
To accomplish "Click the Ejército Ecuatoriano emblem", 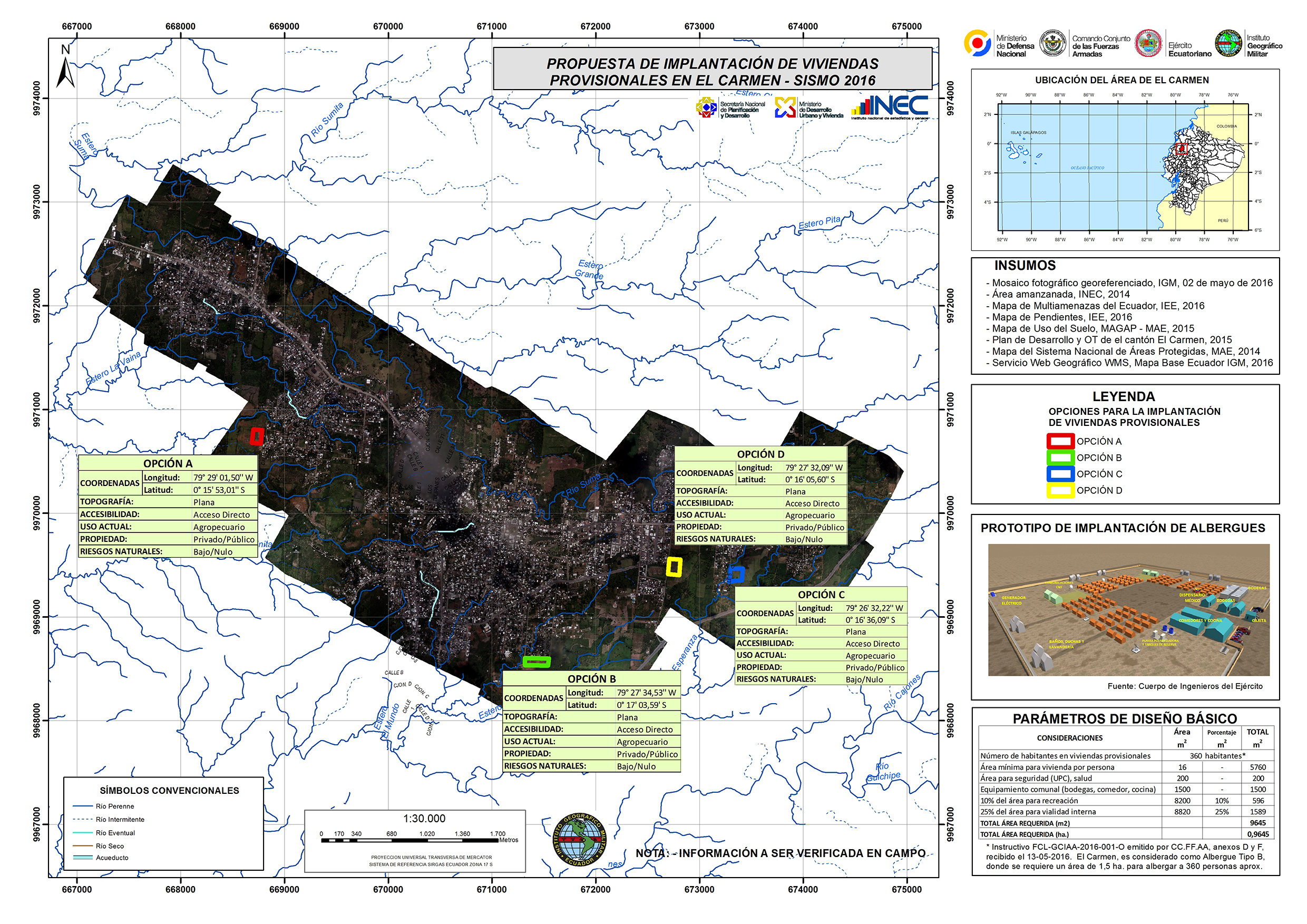I will 1148,43.
